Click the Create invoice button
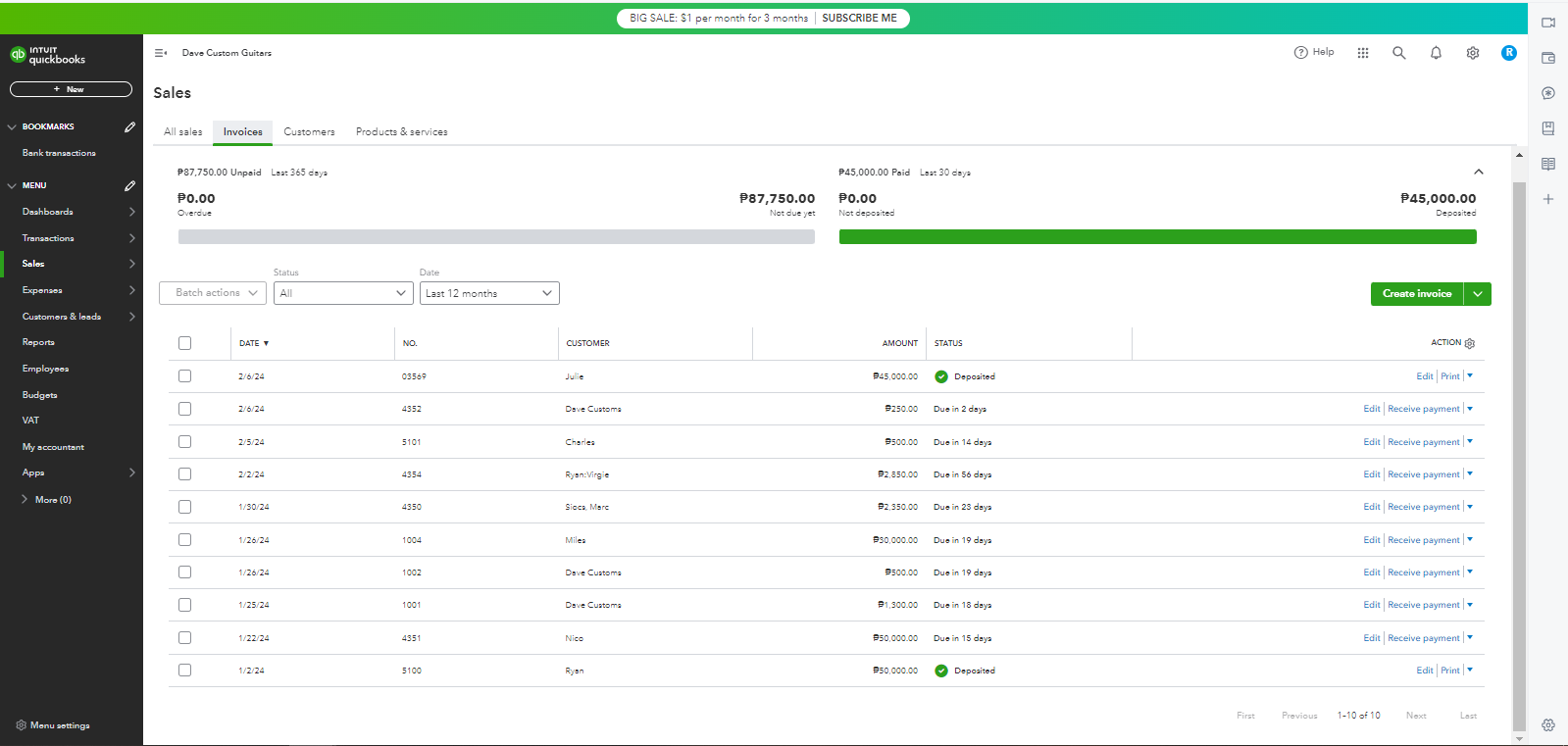 point(1417,294)
